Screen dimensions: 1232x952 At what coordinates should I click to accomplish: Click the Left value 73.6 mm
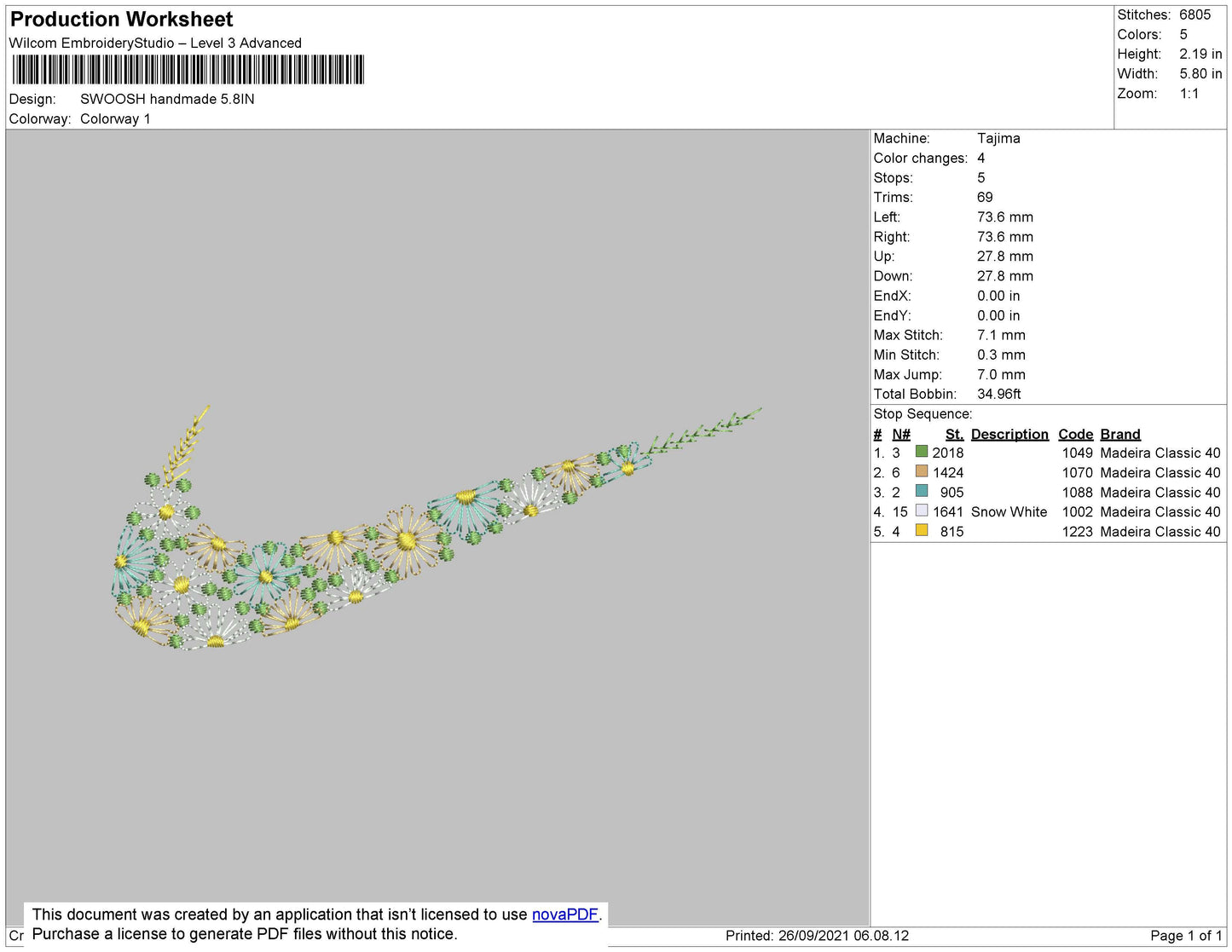click(x=1005, y=217)
